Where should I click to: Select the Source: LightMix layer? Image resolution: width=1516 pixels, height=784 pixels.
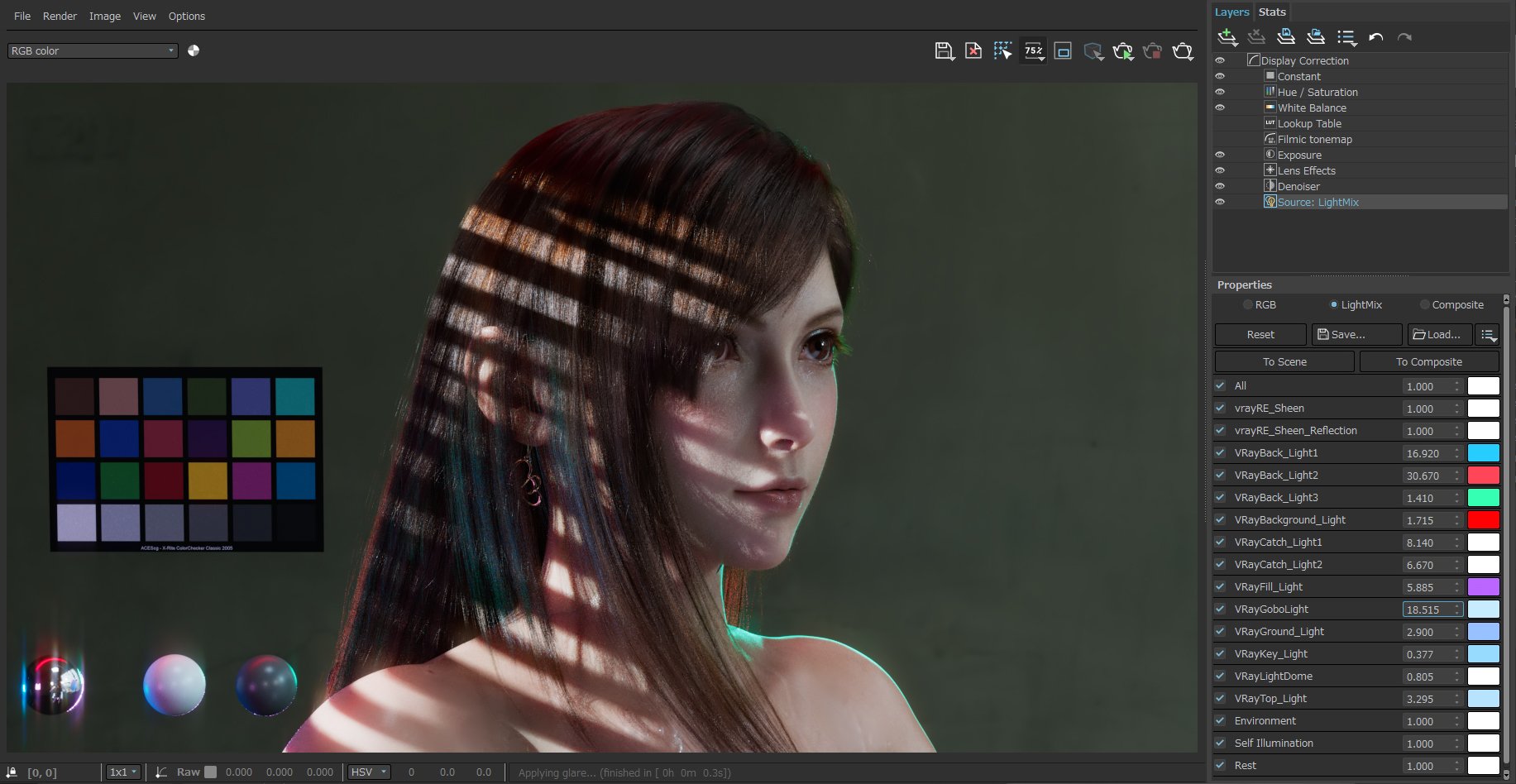1318,202
